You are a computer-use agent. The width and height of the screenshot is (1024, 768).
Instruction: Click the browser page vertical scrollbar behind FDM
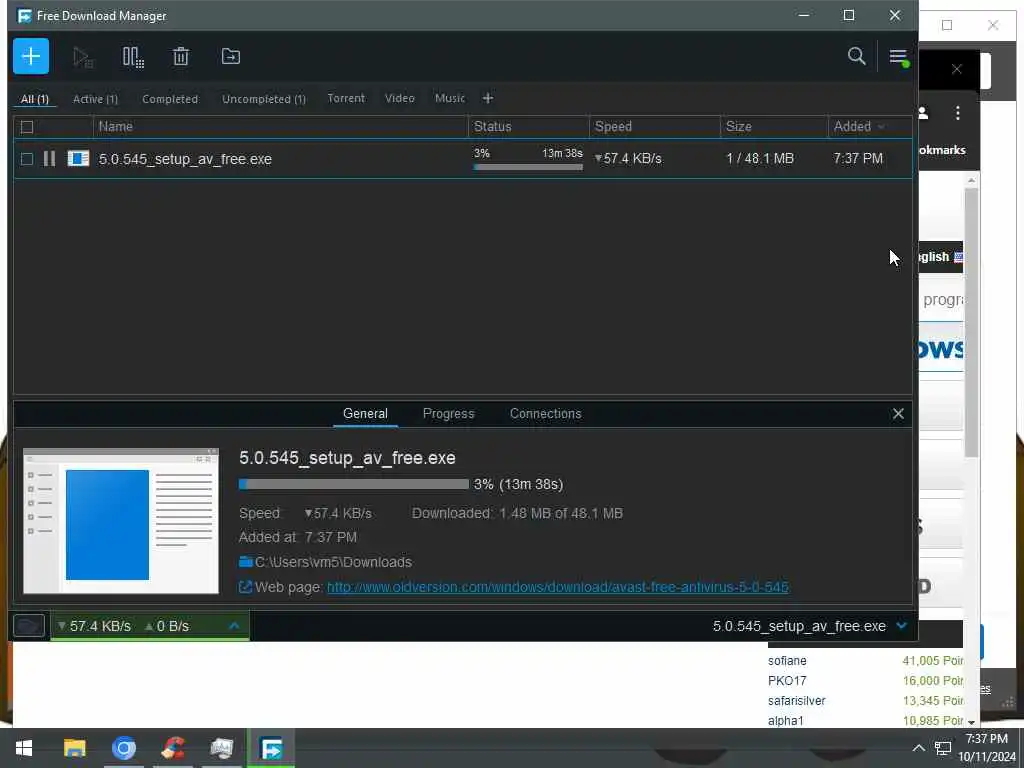coord(971,323)
